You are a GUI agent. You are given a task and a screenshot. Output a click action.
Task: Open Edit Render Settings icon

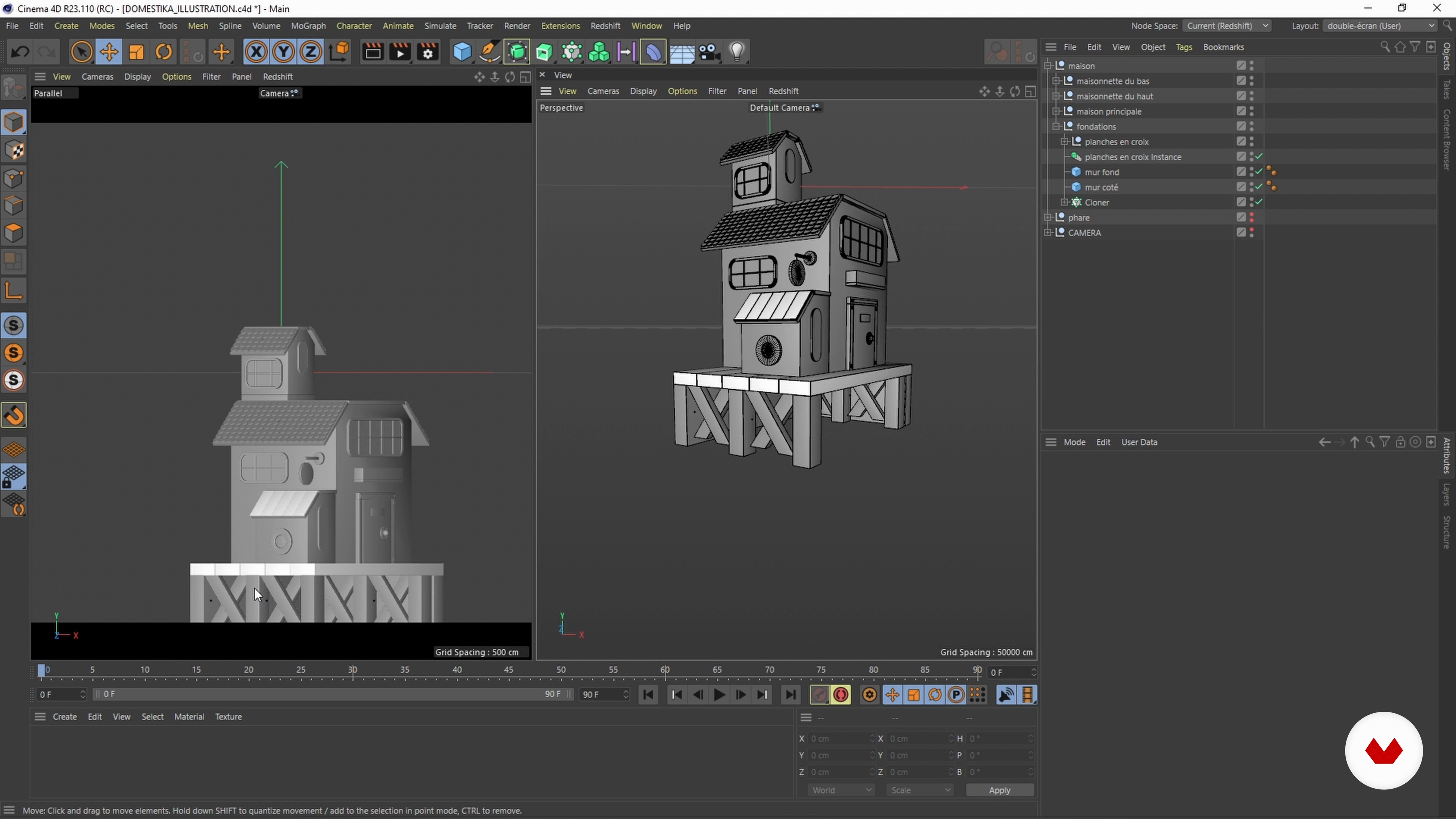tap(428, 52)
